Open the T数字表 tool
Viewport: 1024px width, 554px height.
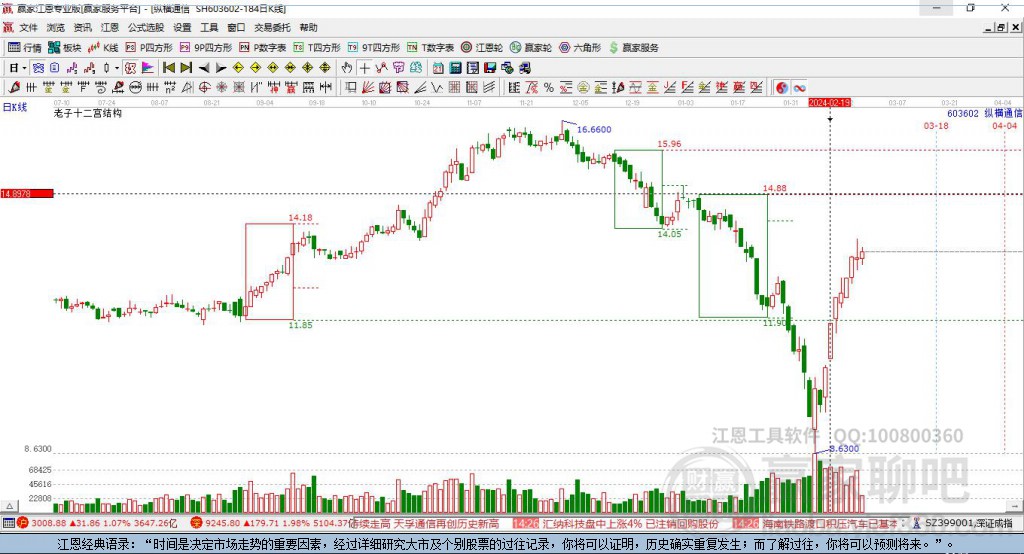click(x=430, y=48)
